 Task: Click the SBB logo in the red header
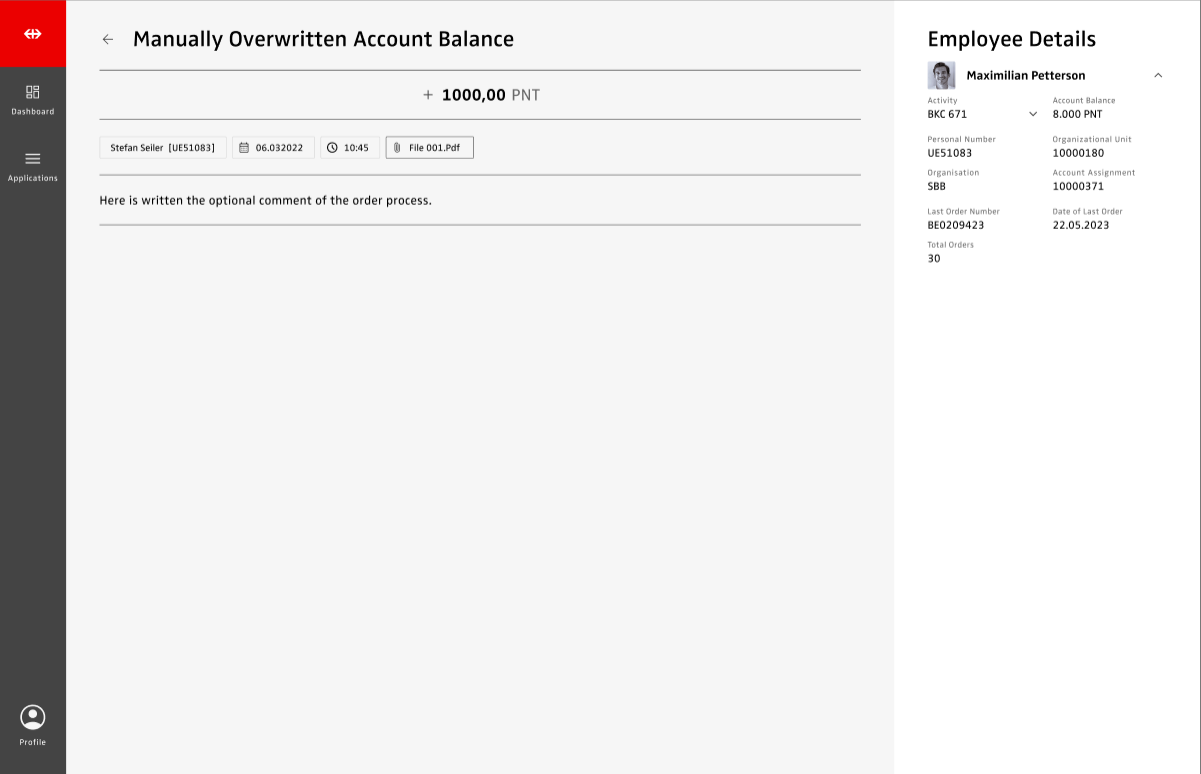(33, 34)
